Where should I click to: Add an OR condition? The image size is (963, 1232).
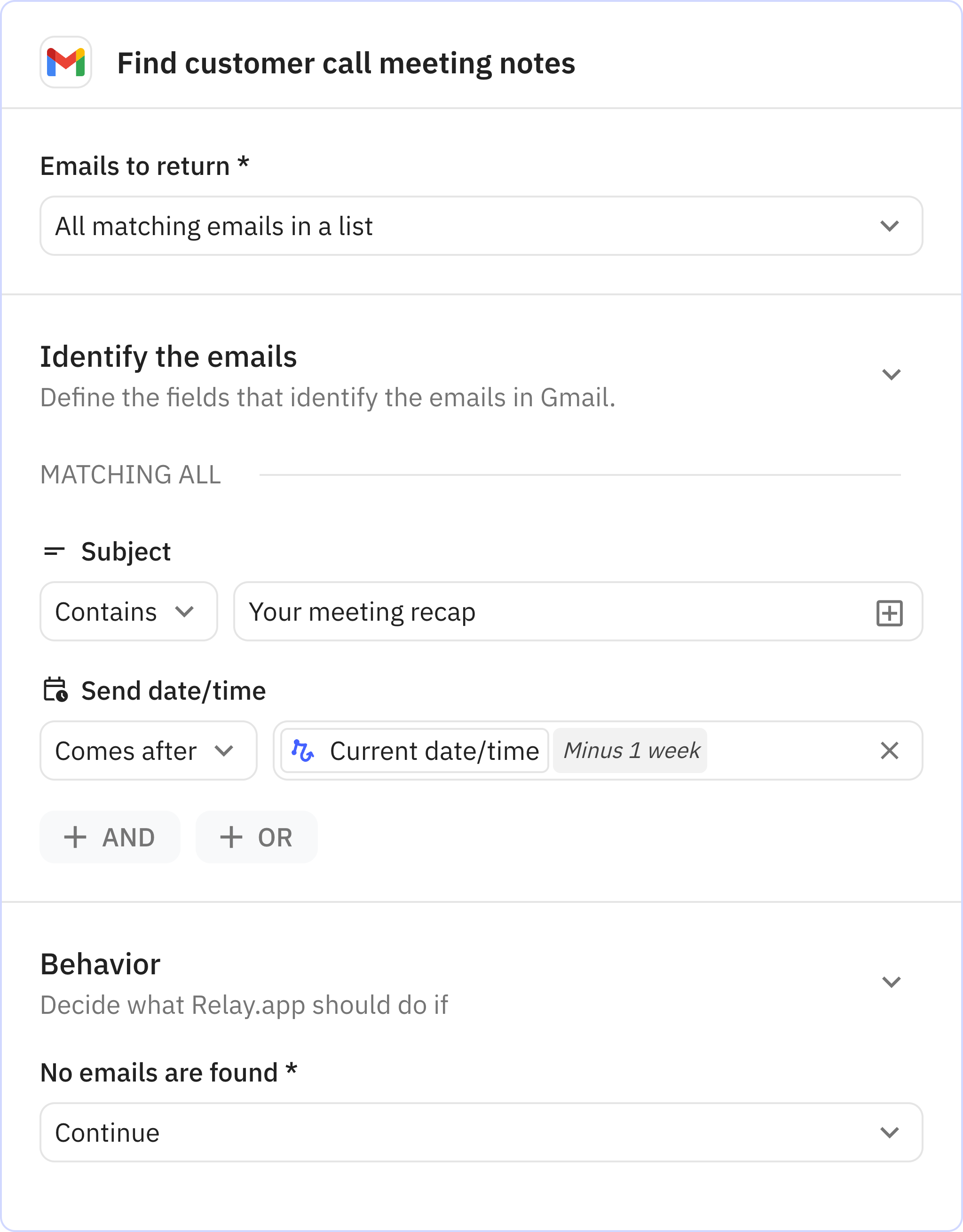coord(256,837)
